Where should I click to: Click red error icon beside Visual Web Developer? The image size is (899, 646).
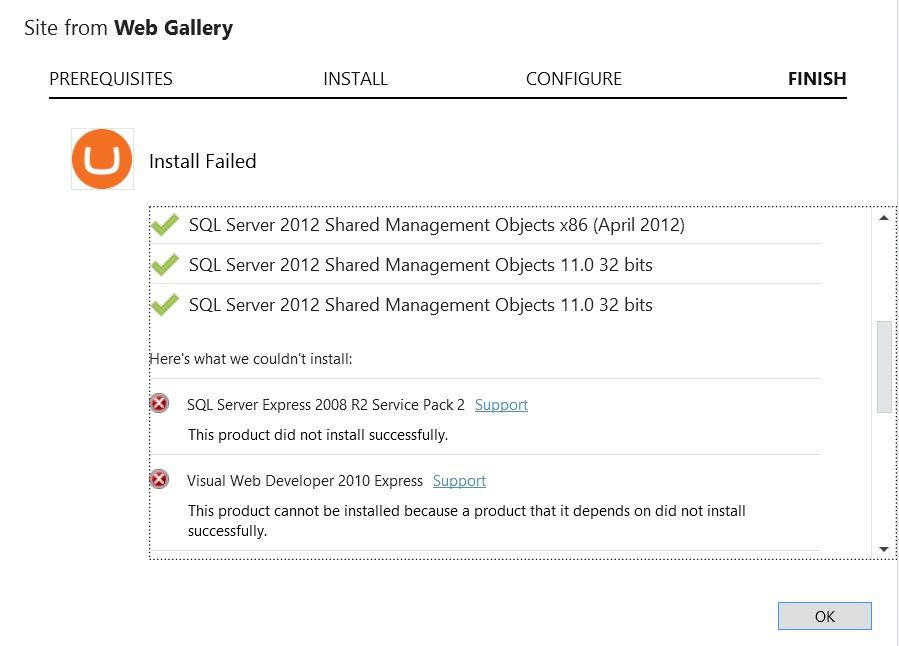tap(159, 479)
